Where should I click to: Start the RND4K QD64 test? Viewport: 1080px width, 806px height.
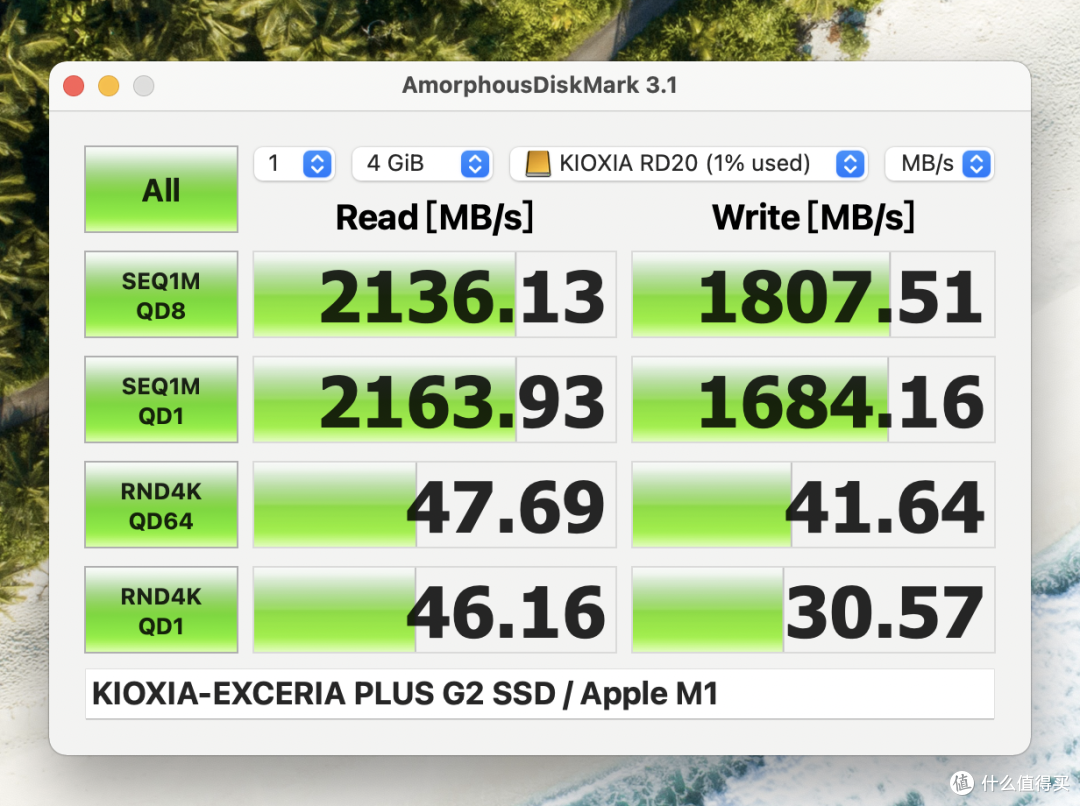click(161, 505)
